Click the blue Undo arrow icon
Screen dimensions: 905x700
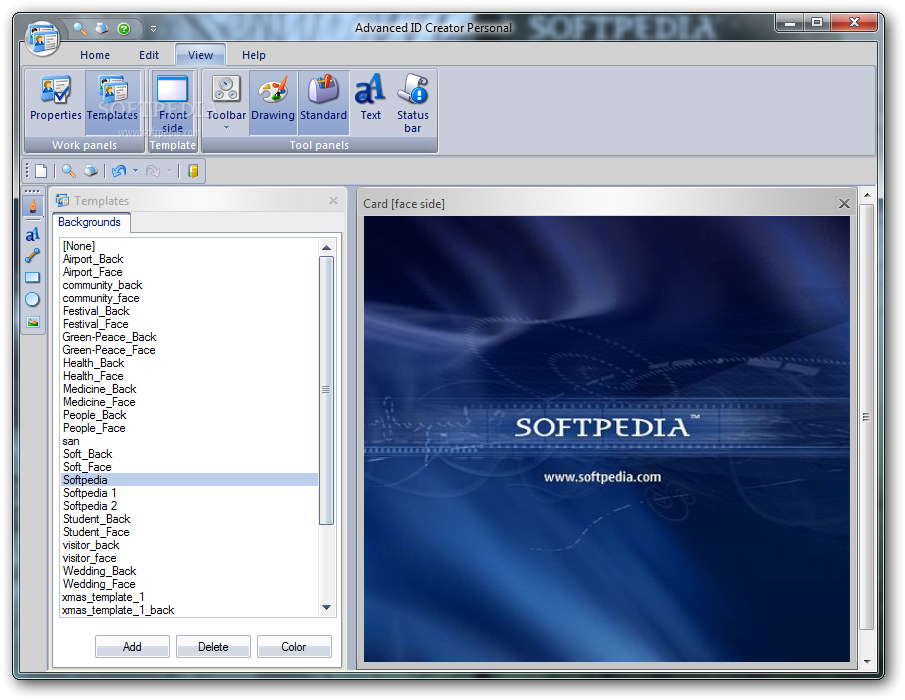point(119,171)
